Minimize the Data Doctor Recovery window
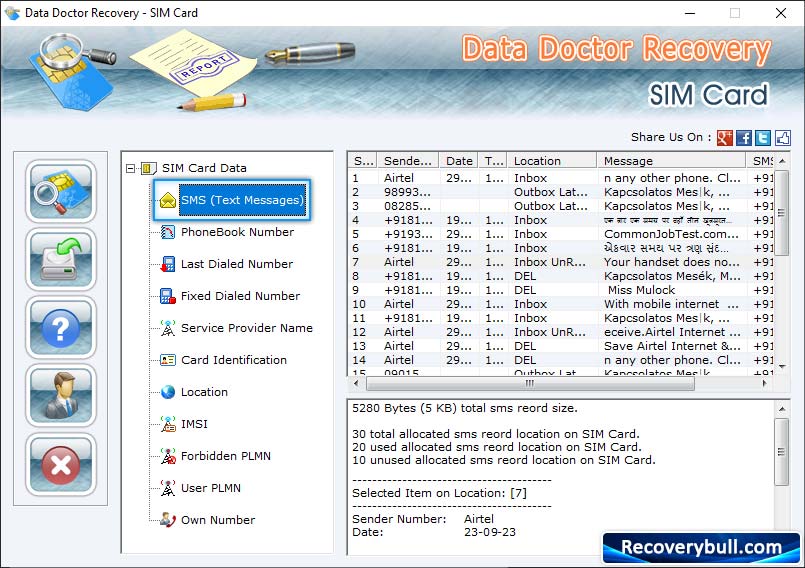 pos(690,13)
